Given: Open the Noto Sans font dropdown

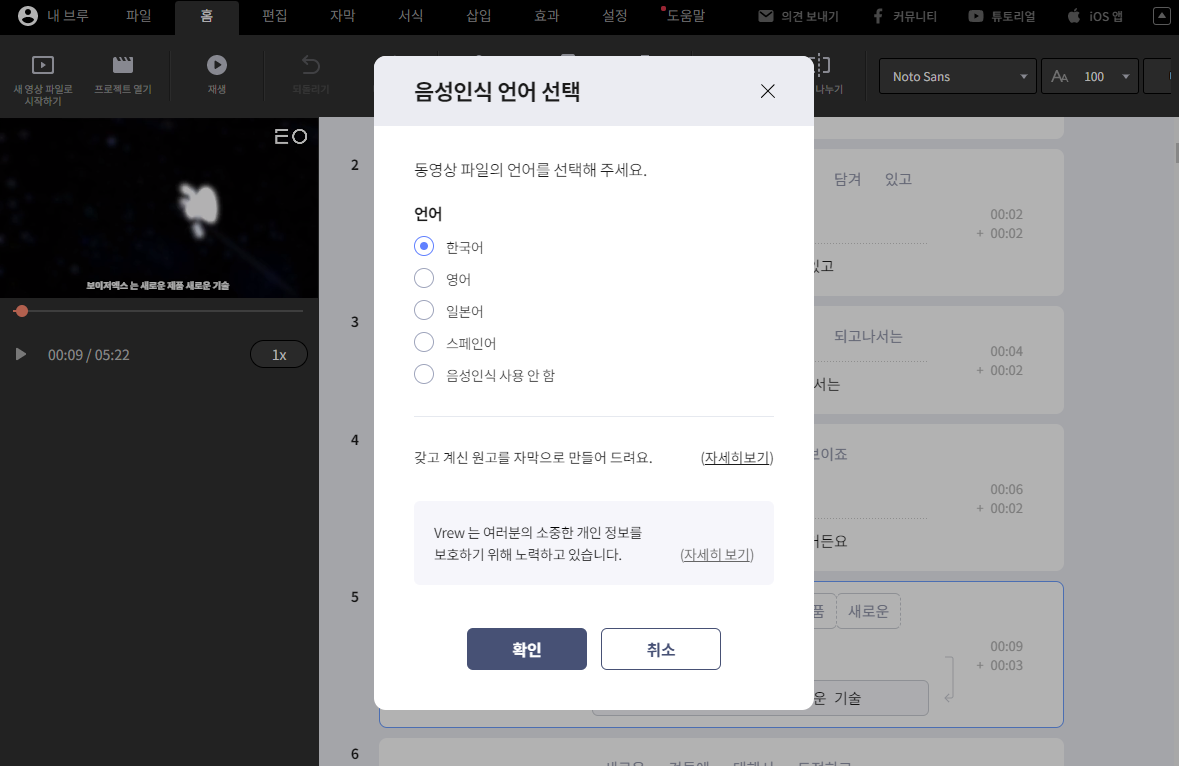Looking at the screenshot, I should [x=958, y=76].
